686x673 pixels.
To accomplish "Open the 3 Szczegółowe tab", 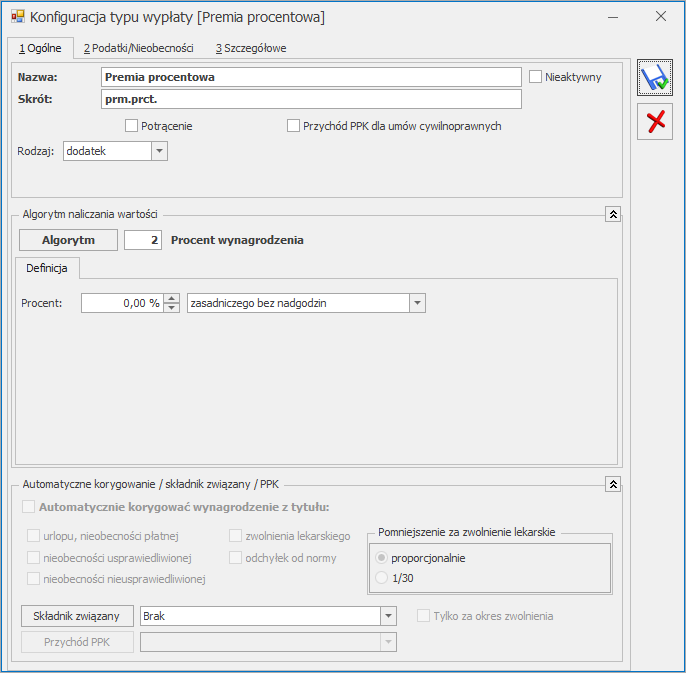I will (251, 48).
